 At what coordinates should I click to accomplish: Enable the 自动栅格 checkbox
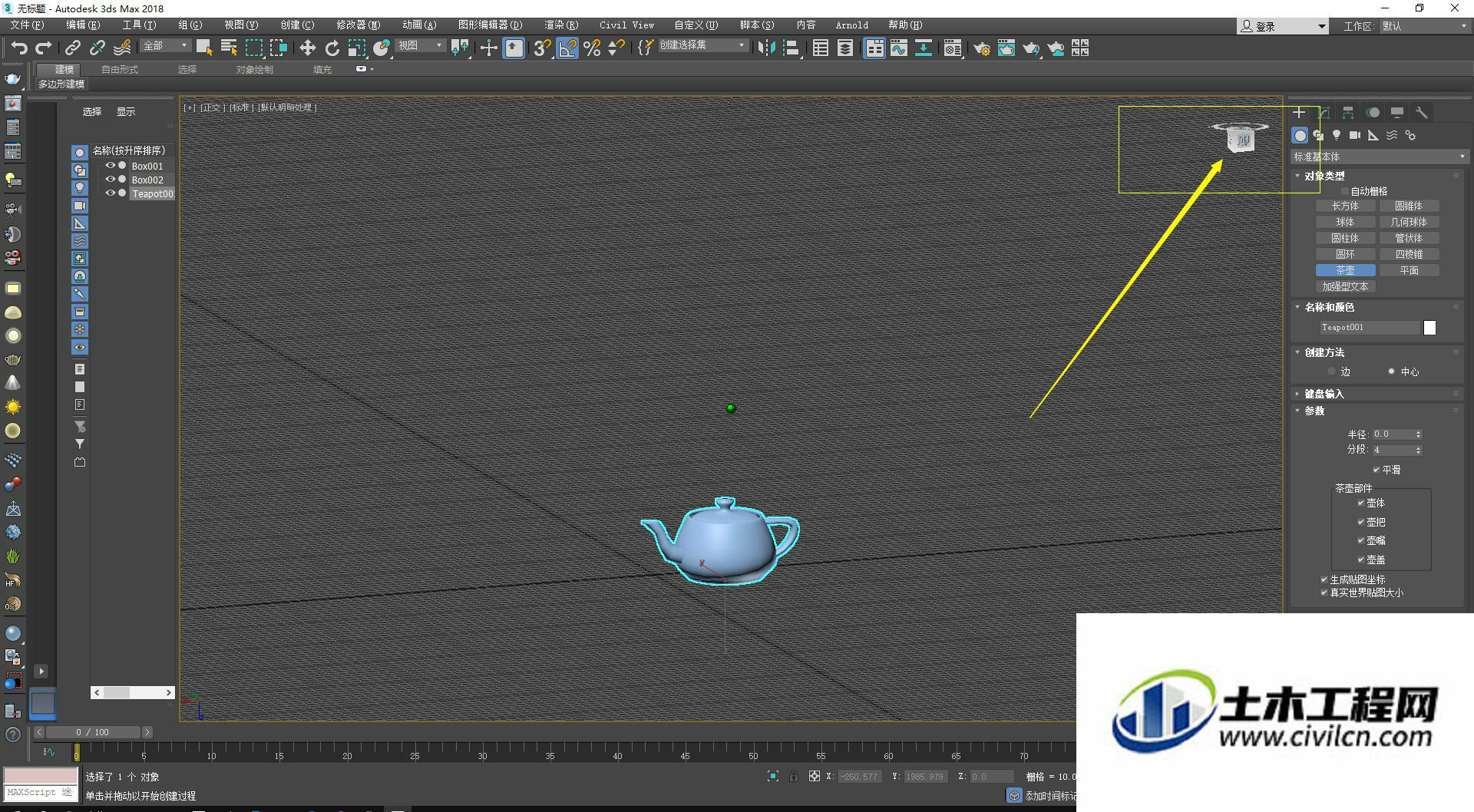click(x=1344, y=191)
